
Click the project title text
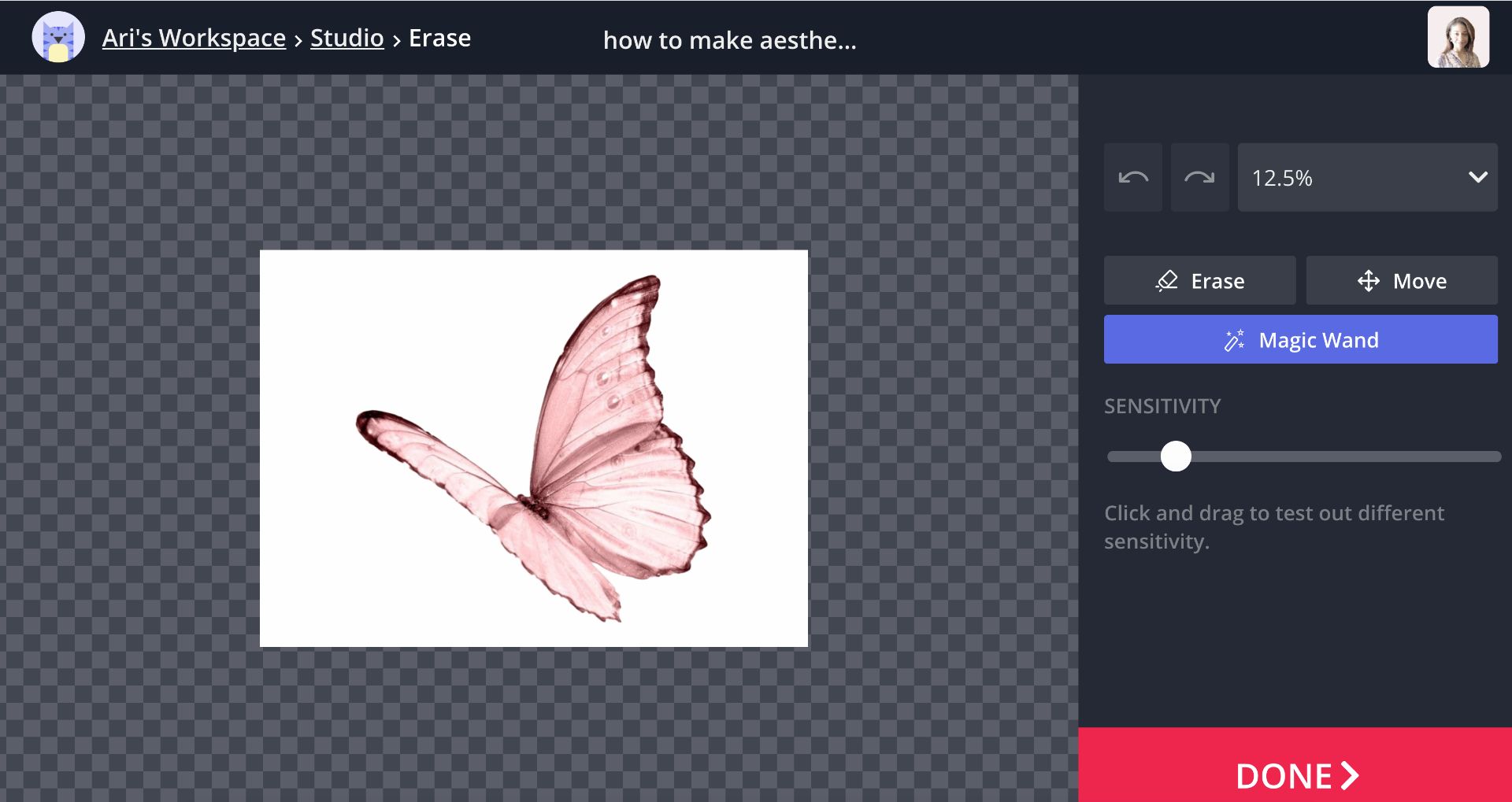(x=729, y=40)
